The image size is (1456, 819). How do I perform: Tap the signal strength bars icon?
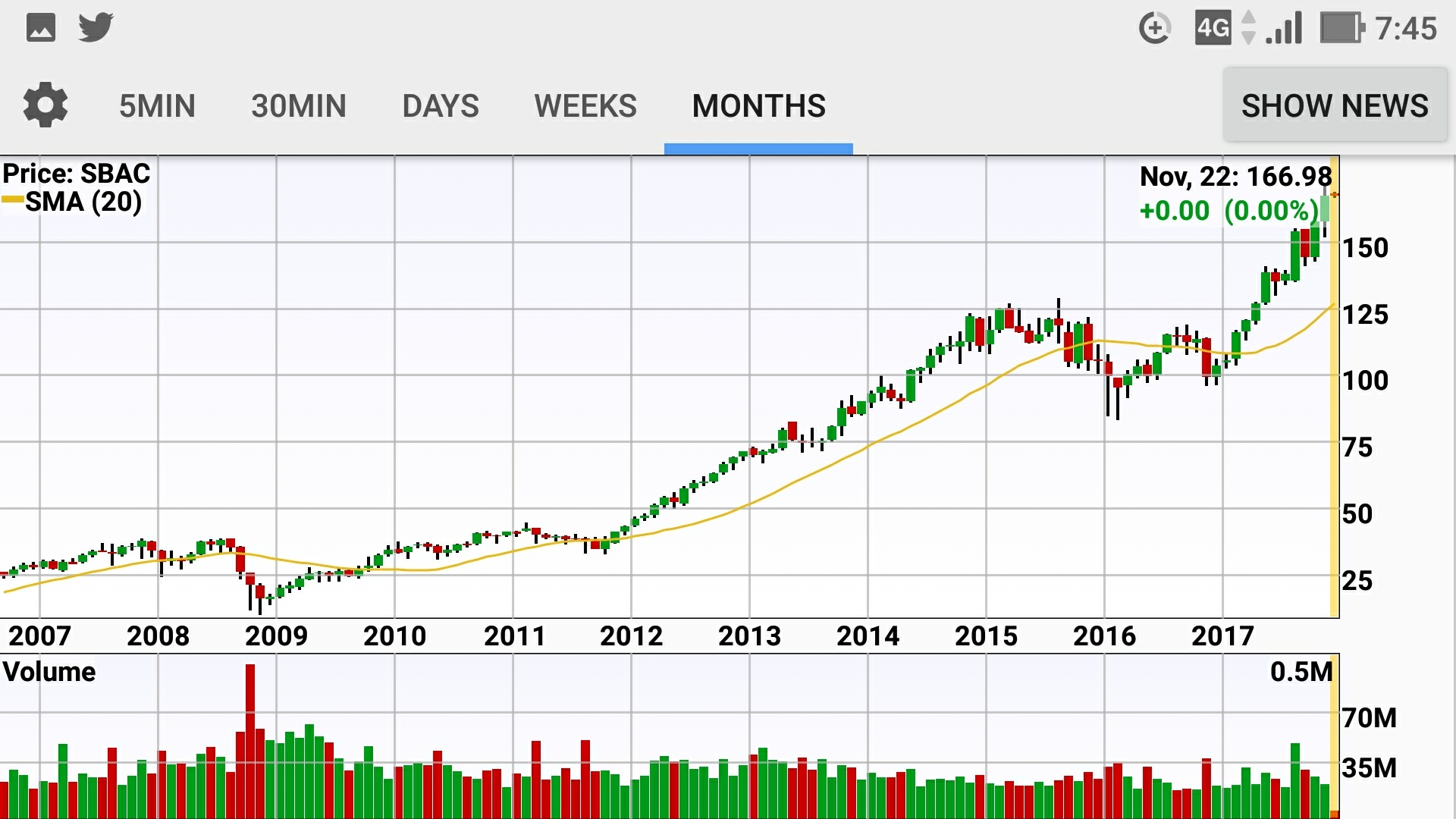click(x=1284, y=29)
